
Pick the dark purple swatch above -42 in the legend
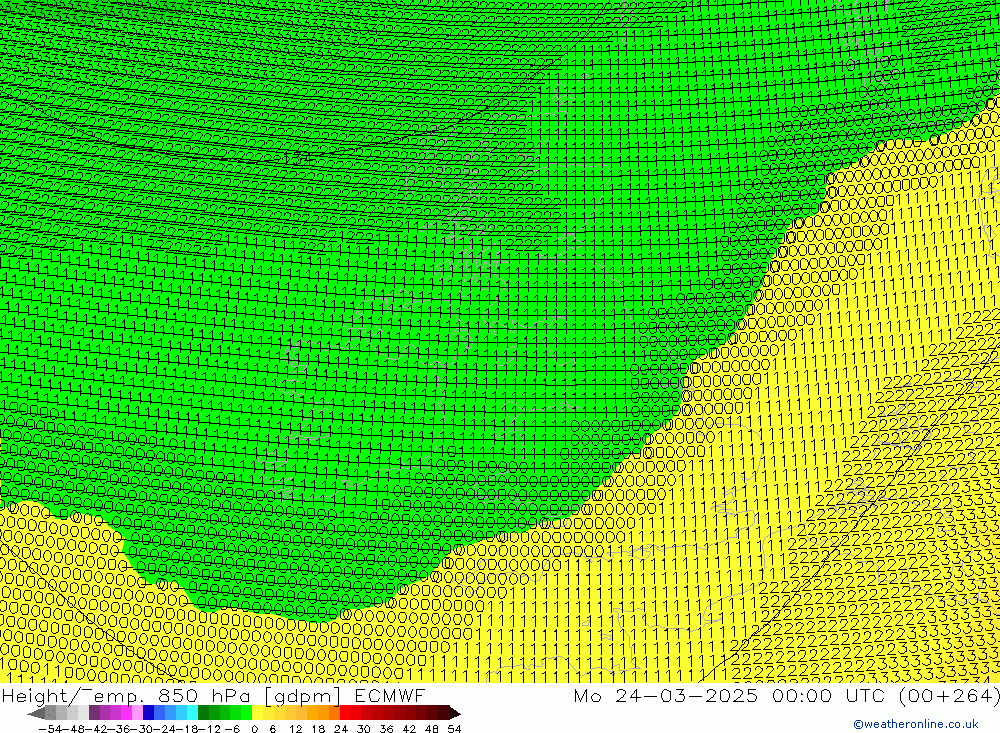(x=94, y=713)
